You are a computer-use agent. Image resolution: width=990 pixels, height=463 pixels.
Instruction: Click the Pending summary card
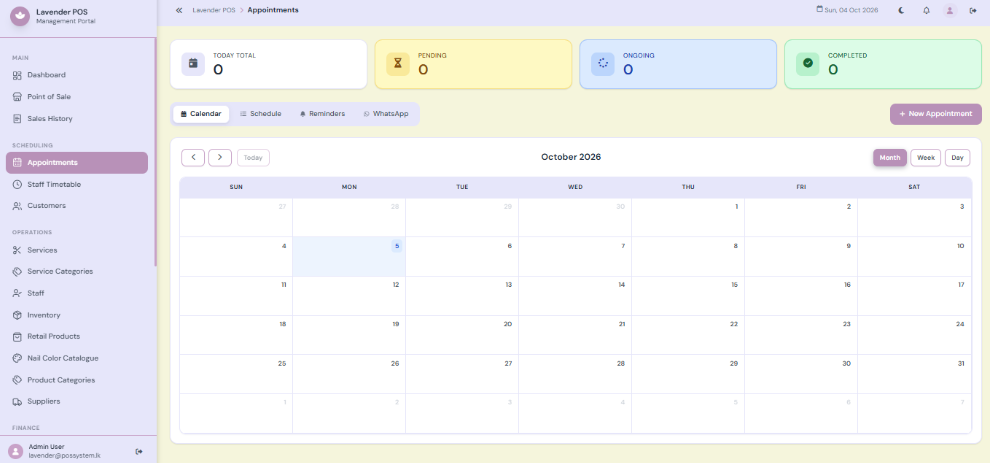[x=474, y=64]
